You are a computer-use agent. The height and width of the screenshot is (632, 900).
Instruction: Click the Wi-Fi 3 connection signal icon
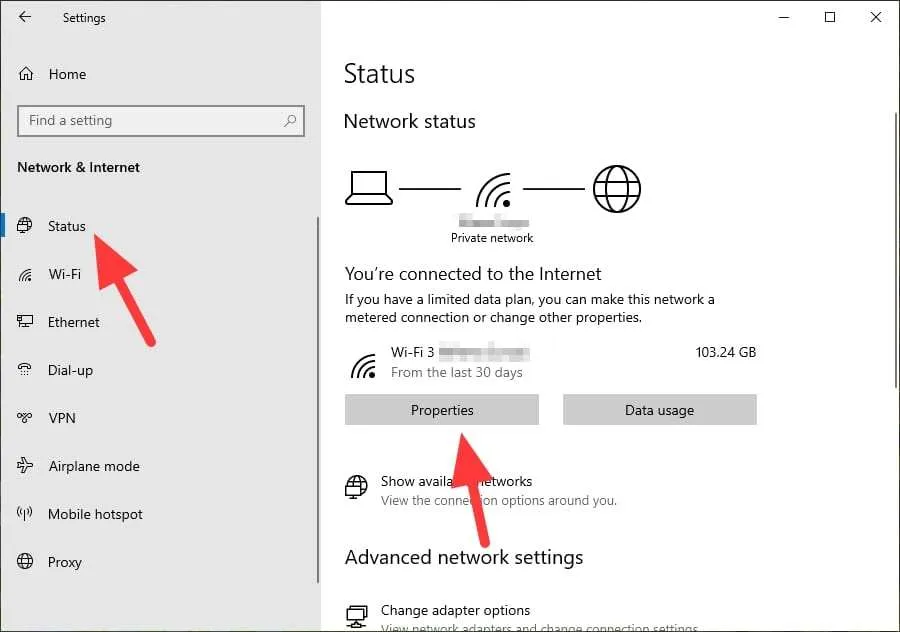point(363,366)
